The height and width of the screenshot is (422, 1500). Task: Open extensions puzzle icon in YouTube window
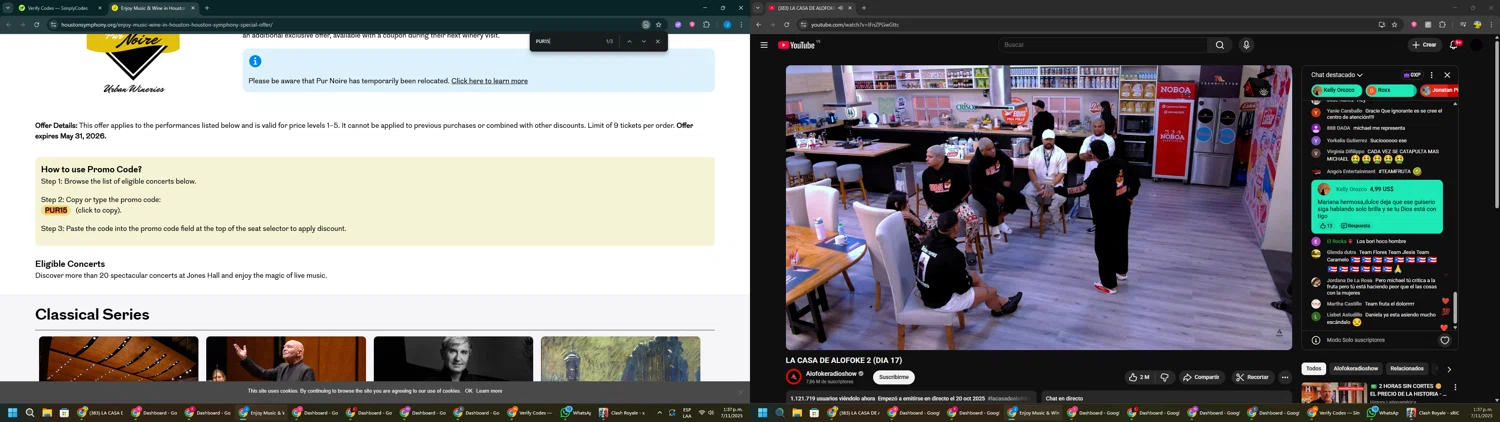1443,25
